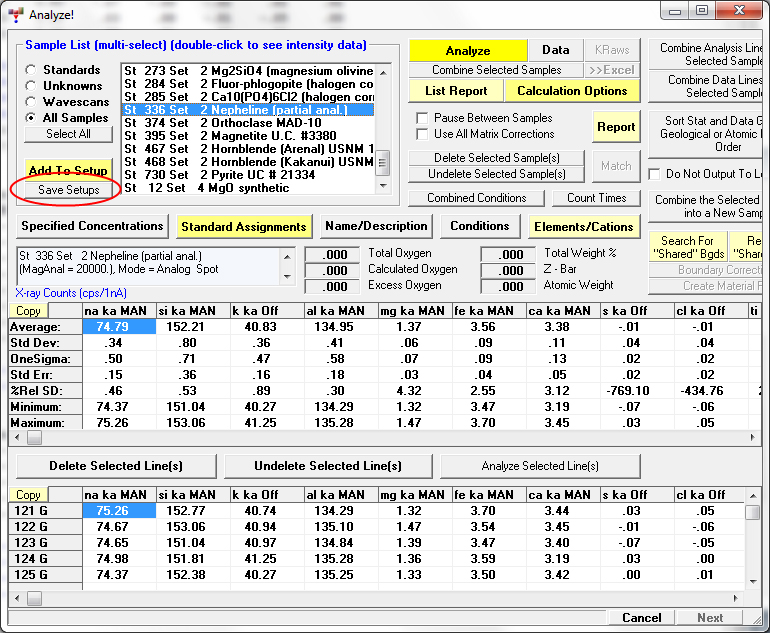Check the Do Not Output To Log option
770x633 pixels.
tap(656, 174)
